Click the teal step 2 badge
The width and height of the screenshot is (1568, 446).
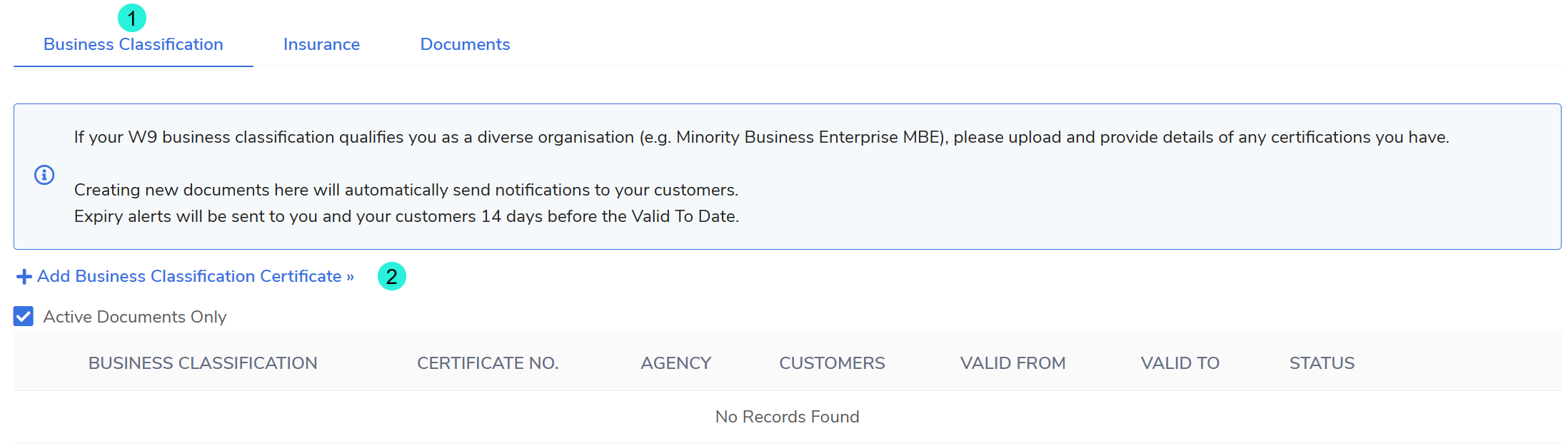pyautogui.click(x=392, y=276)
